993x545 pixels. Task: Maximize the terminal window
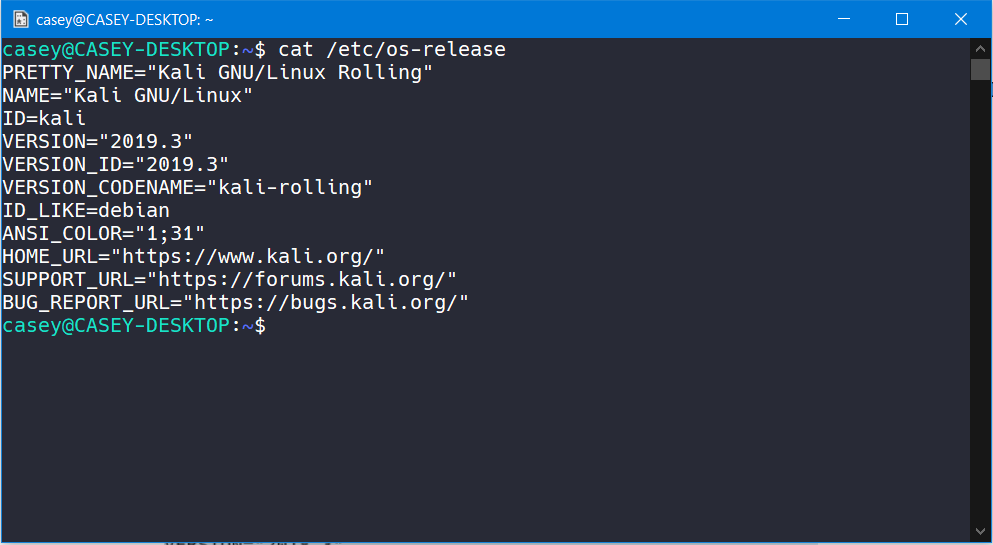click(901, 19)
